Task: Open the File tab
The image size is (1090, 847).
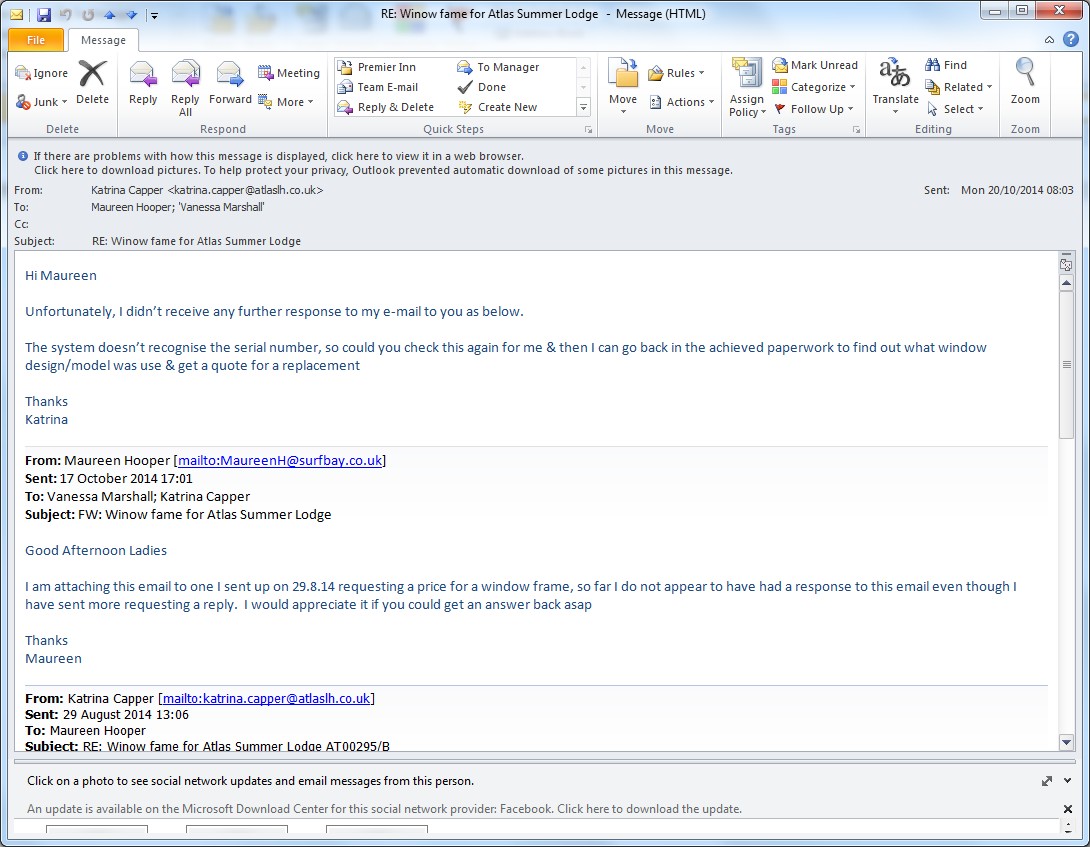Action: [x=36, y=40]
